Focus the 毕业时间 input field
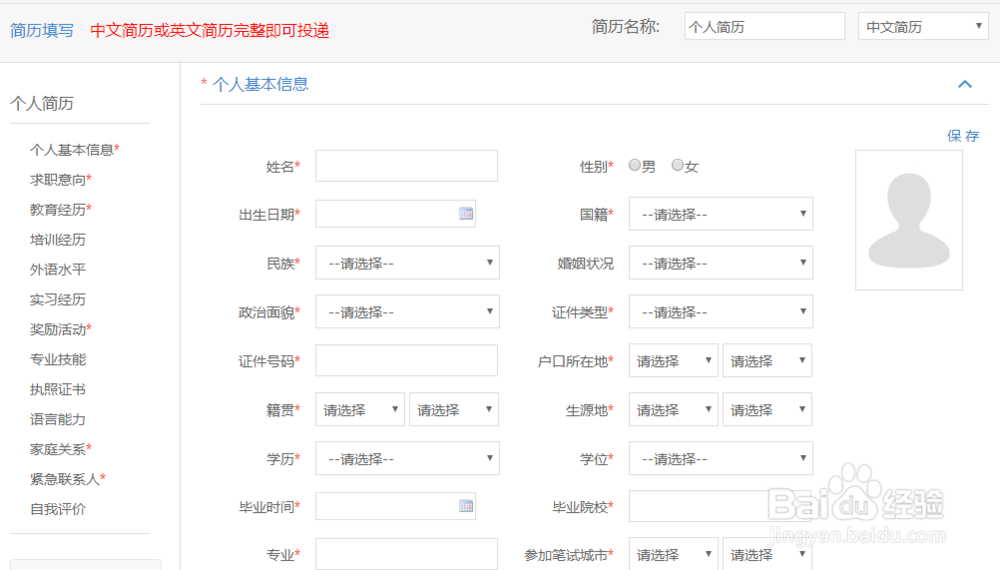The width and height of the screenshot is (1000, 570). [x=395, y=506]
